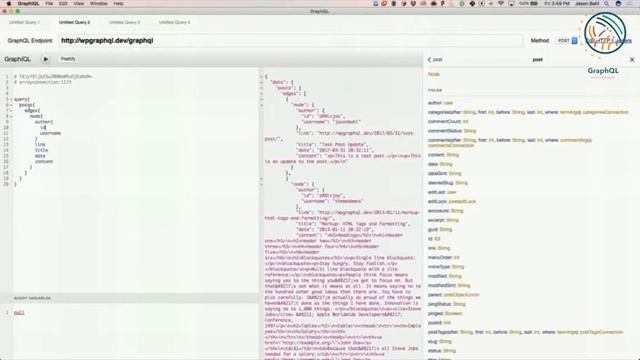
Task: Click the editLock field in docs
Action: pyautogui.click(x=437, y=202)
